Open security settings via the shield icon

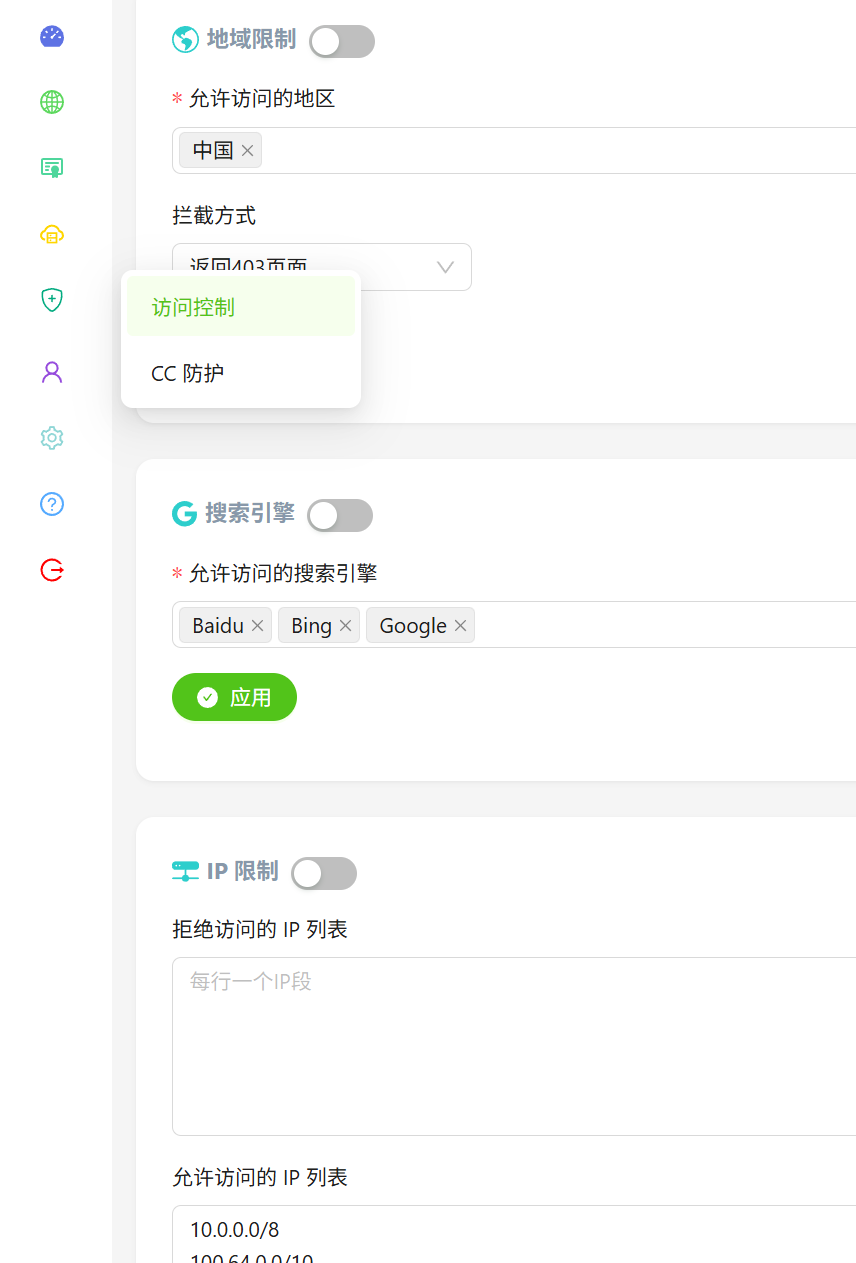click(51, 300)
